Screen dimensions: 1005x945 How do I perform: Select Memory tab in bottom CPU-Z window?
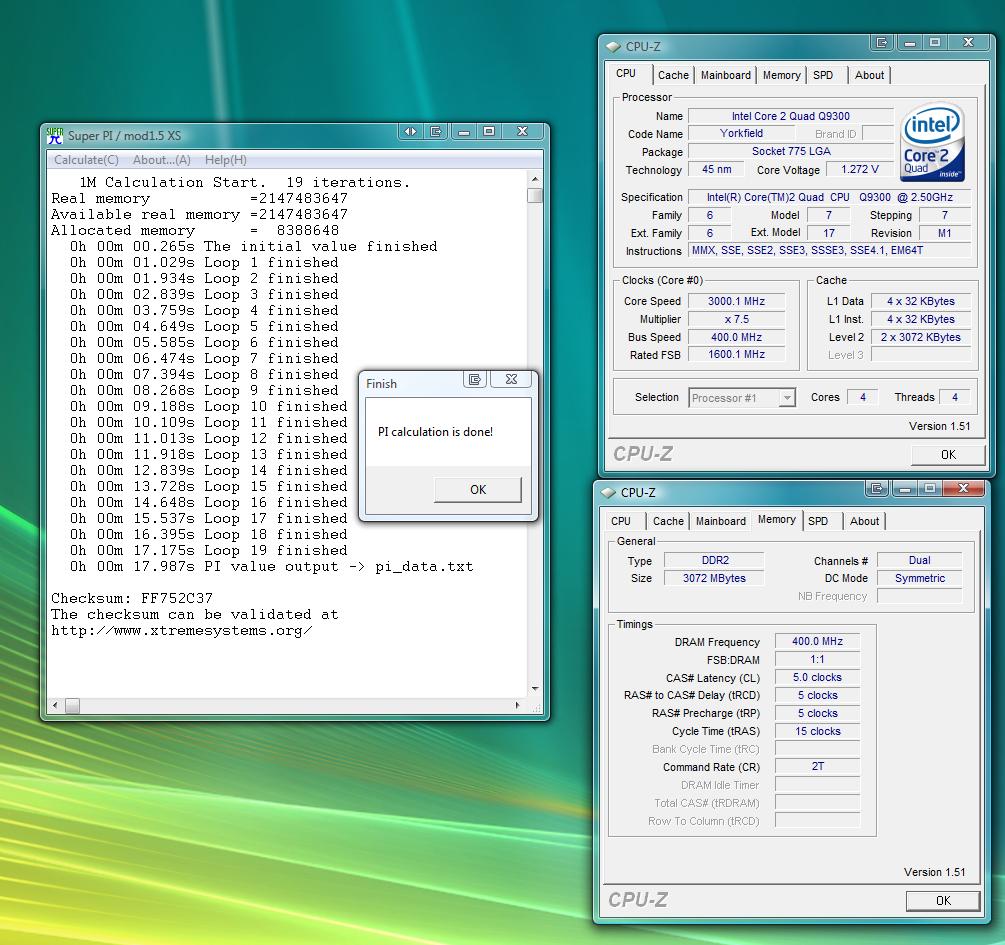777,519
